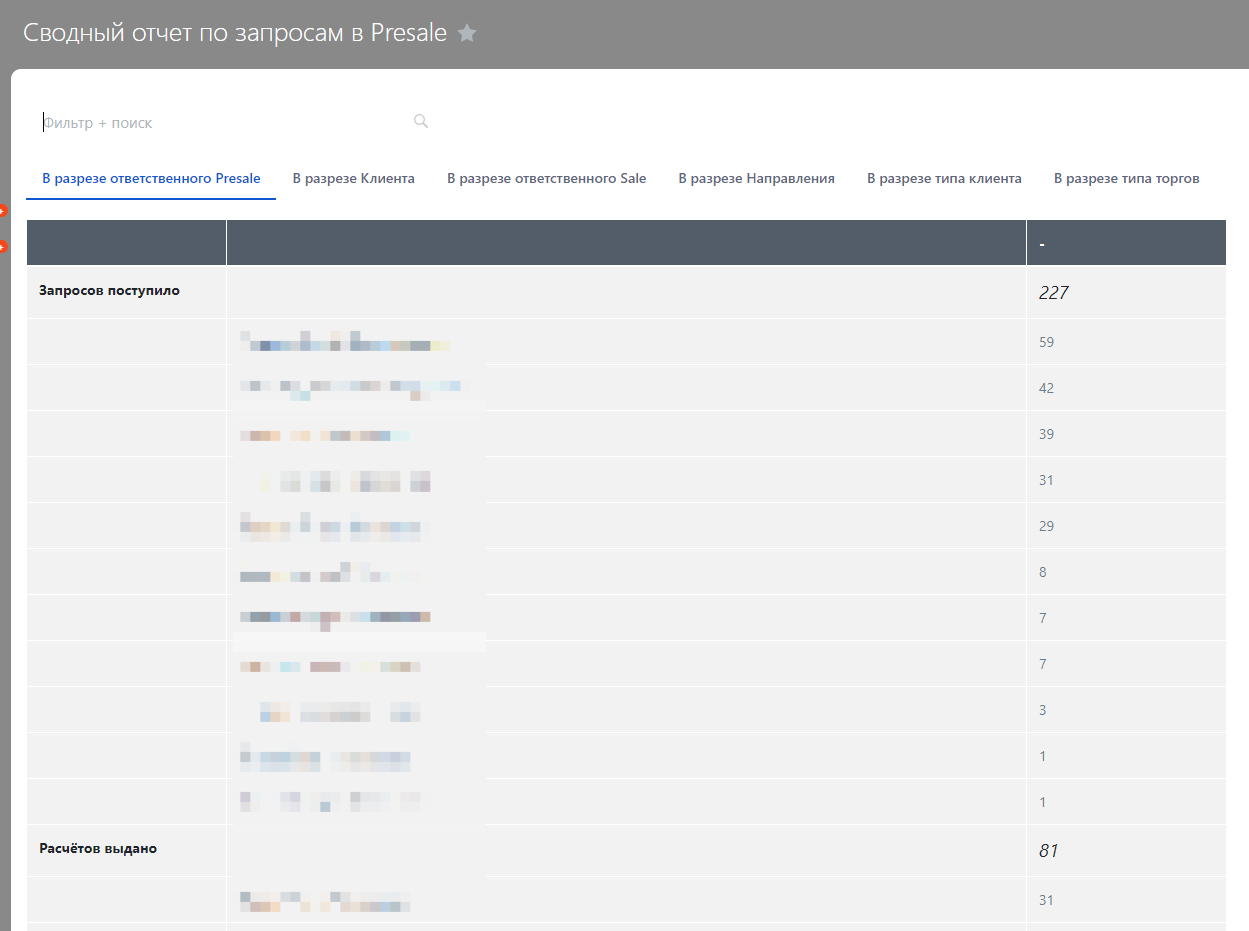This screenshot has width=1249, height=931.
Task: Select the В разрезе типа клиента tab
Action: 944,179
